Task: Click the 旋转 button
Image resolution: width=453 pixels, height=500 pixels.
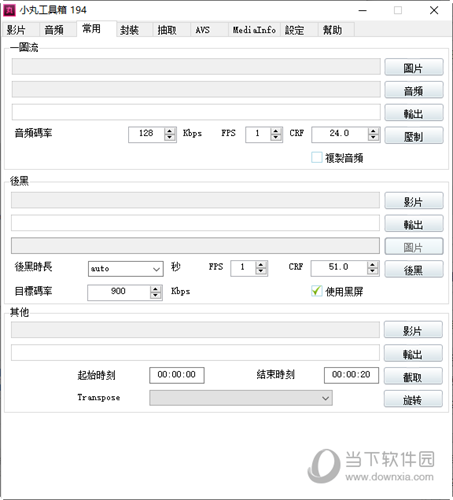Action: tap(413, 399)
